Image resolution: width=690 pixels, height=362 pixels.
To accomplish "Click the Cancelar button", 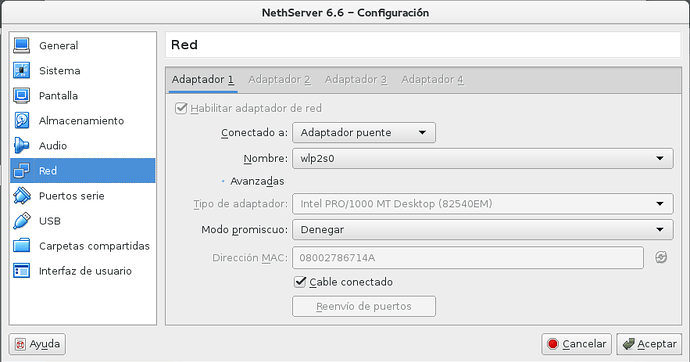I will pyautogui.click(x=576, y=344).
